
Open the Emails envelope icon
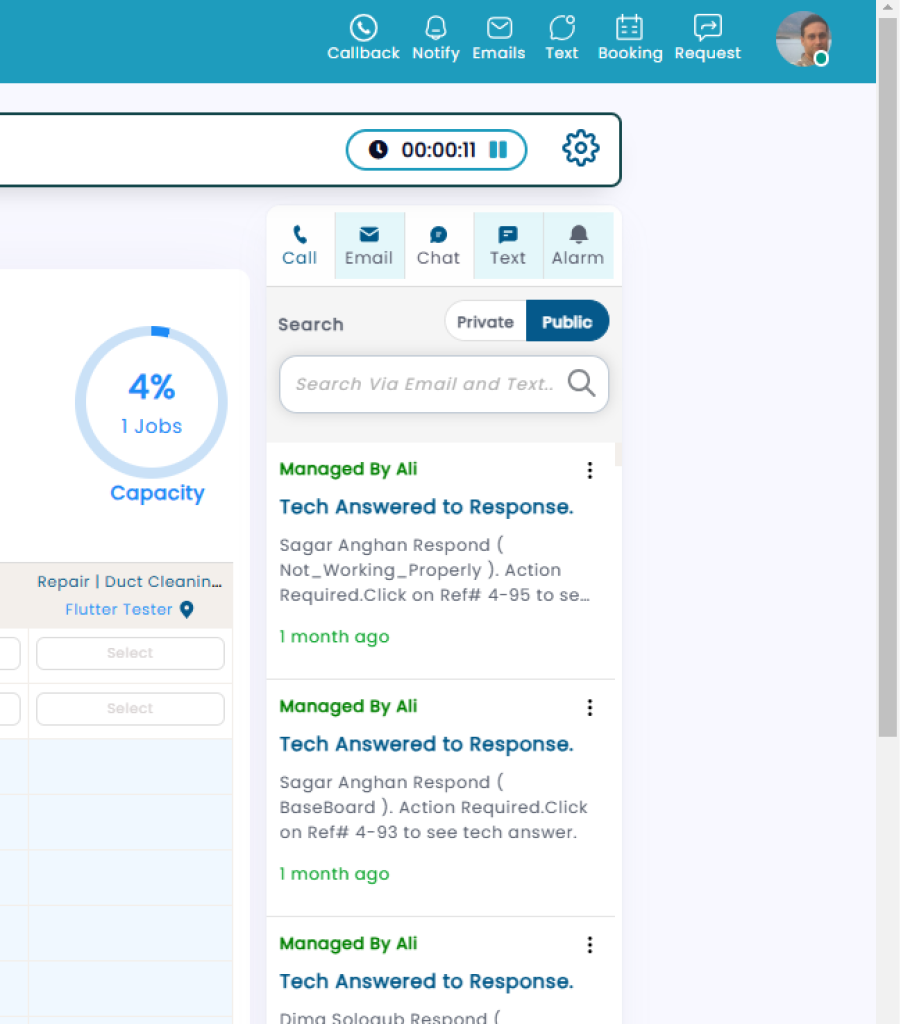click(499, 28)
